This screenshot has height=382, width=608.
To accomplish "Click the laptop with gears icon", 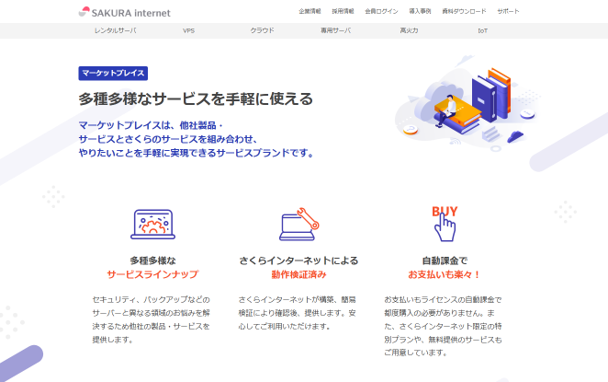I will coord(153,224).
